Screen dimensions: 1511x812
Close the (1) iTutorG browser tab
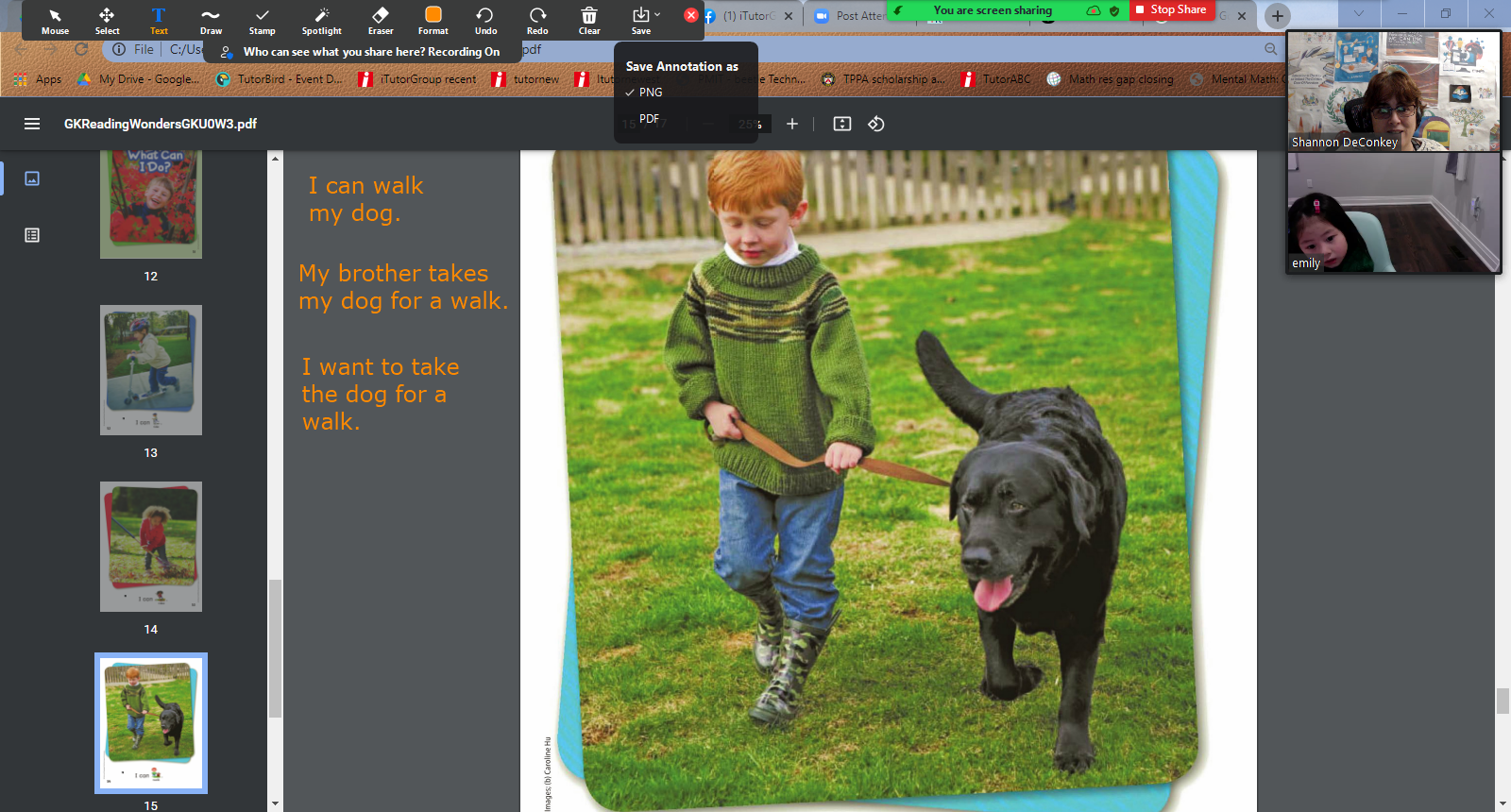click(789, 16)
